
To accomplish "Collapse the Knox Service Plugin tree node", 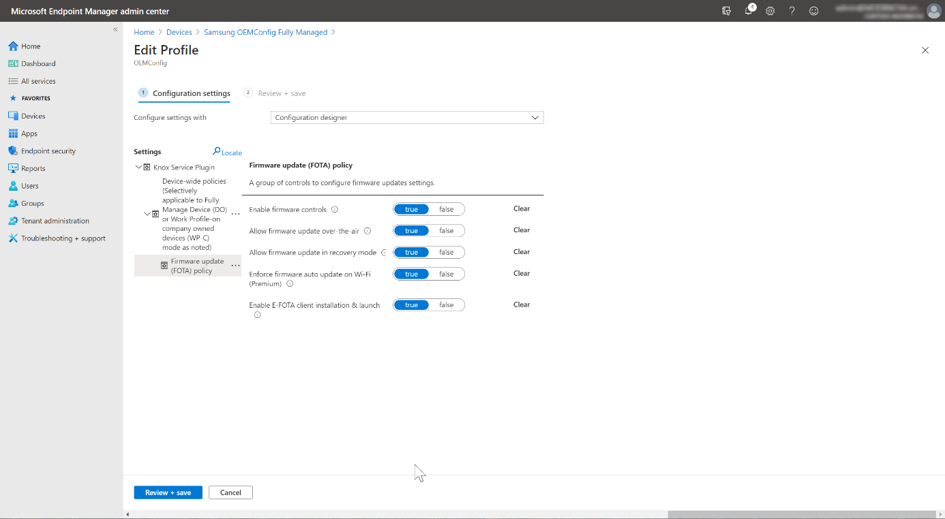I will pyautogui.click(x=138, y=167).
